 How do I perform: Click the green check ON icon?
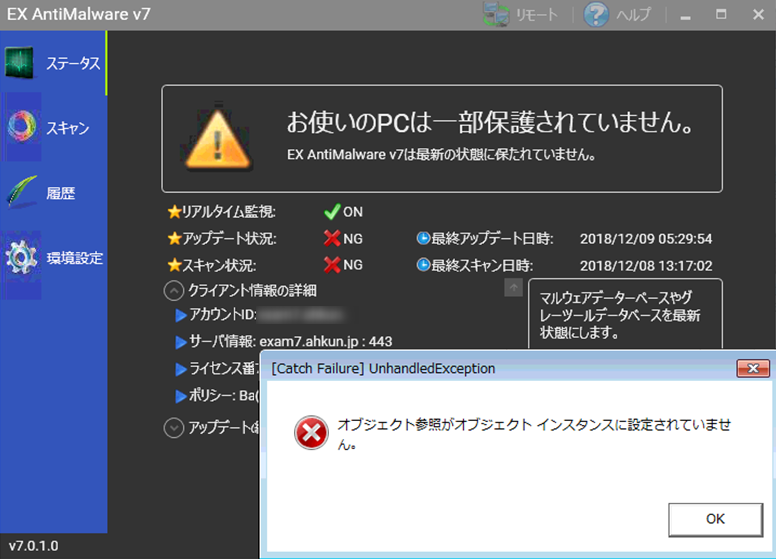point(332,212)
